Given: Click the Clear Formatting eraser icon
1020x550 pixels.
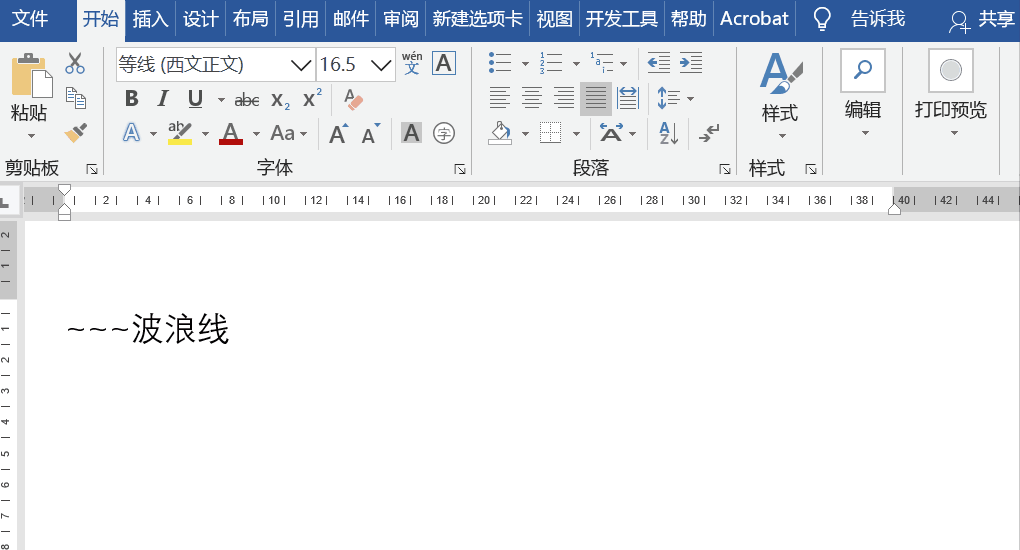Looking at the screenshot, I should click(352, 99).
